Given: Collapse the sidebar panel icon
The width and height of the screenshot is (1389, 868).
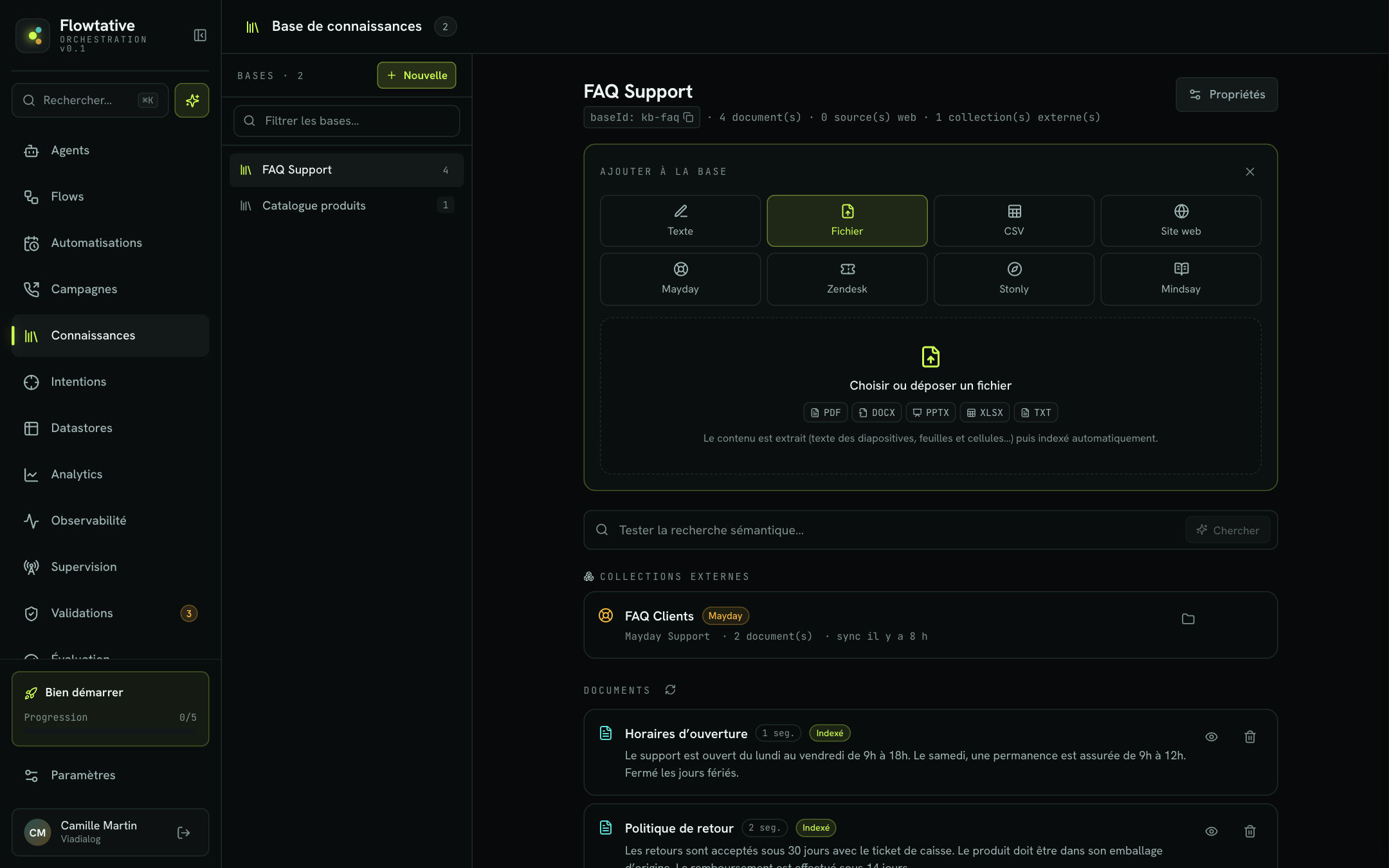Looking at the screenshot, I should pos(200,35).
